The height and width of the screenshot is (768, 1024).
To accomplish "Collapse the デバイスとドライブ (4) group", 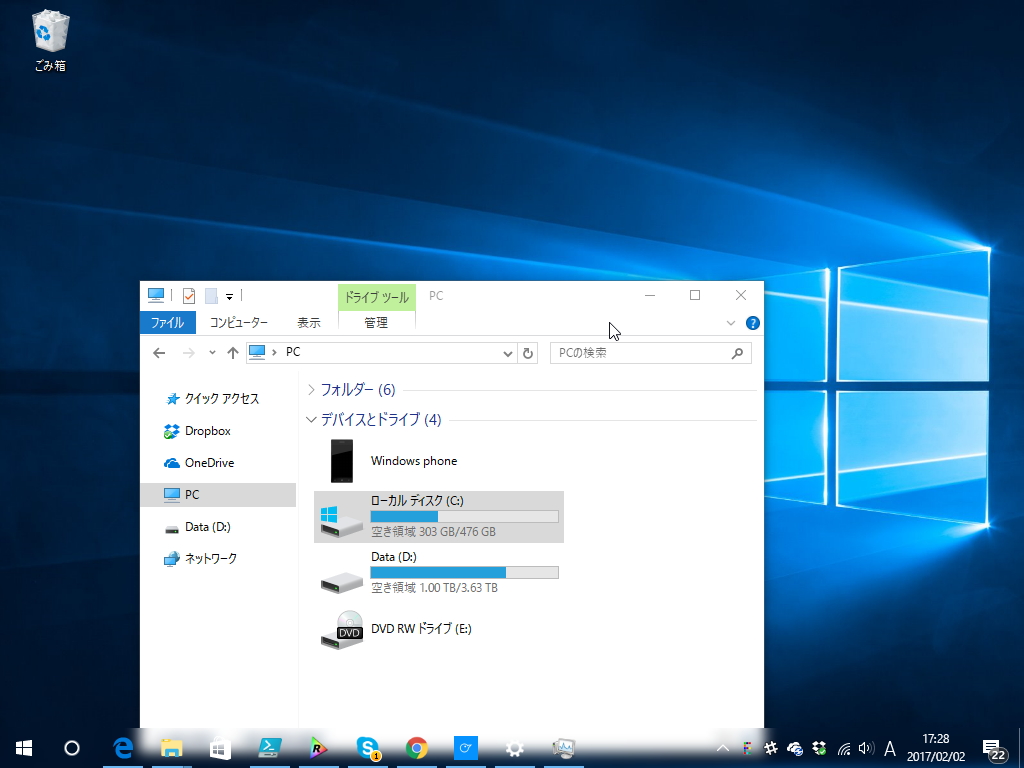I will pyautogui.click(x=312, y=420).
